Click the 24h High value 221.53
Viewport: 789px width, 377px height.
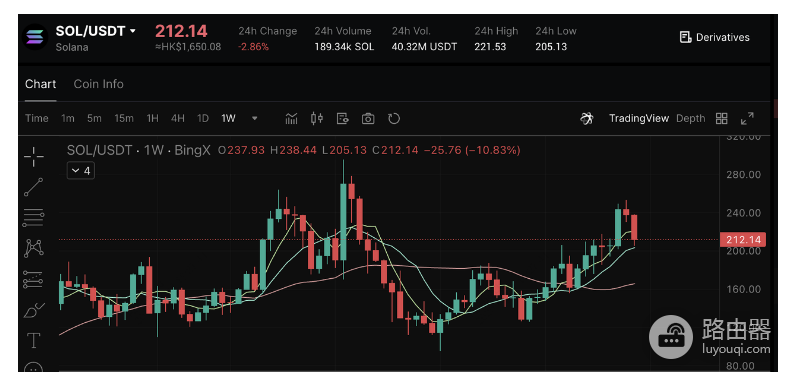coord(490,47)
